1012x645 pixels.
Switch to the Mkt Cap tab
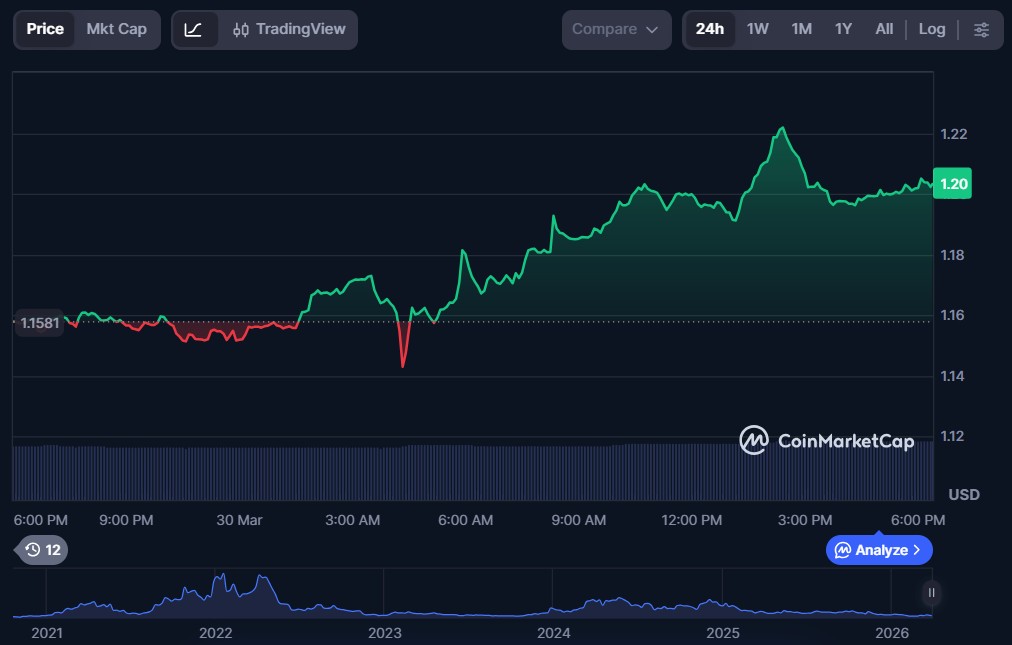point(116,29)
